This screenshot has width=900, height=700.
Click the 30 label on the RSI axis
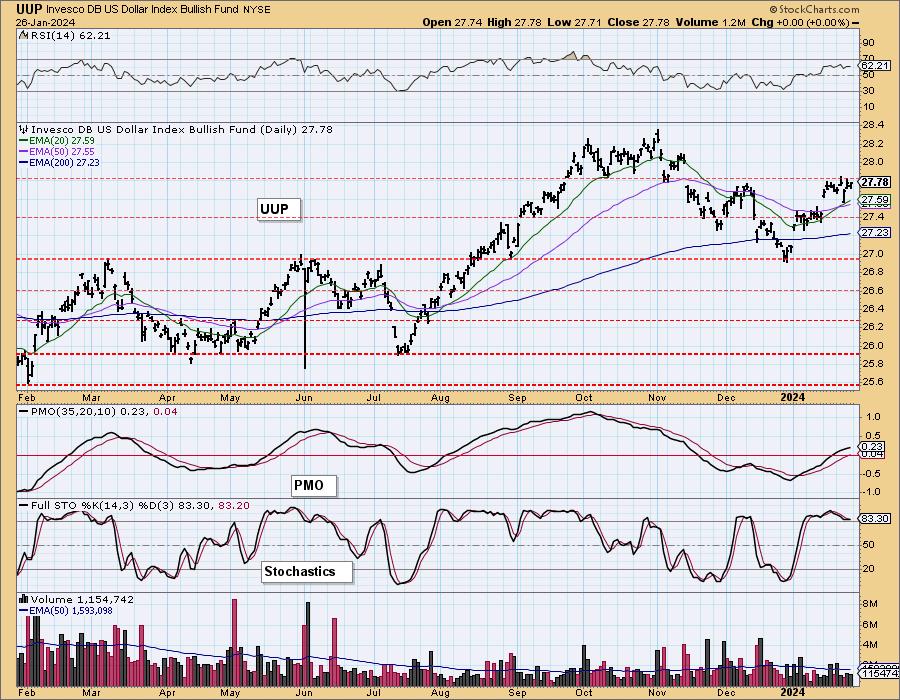868,91
